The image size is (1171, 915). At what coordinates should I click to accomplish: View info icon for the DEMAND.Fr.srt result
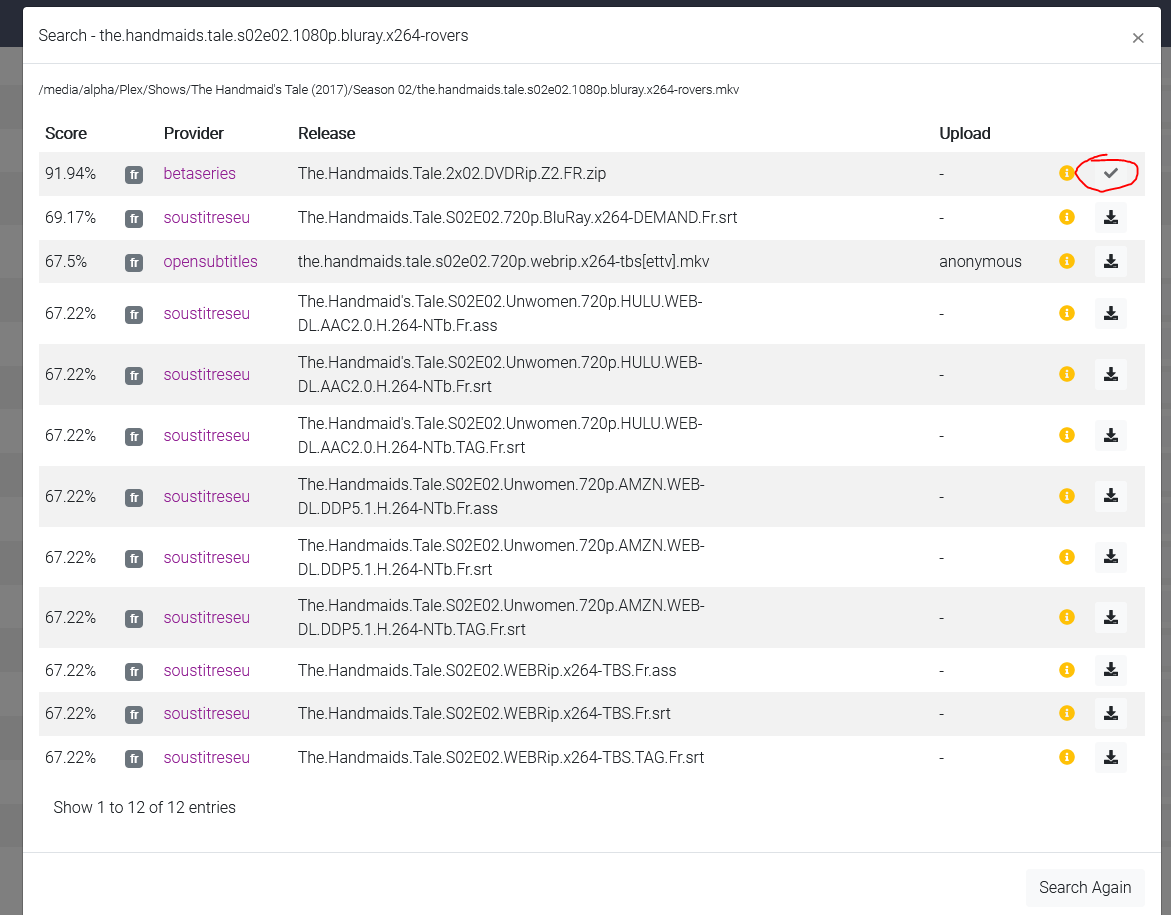tap(1066, 217)
